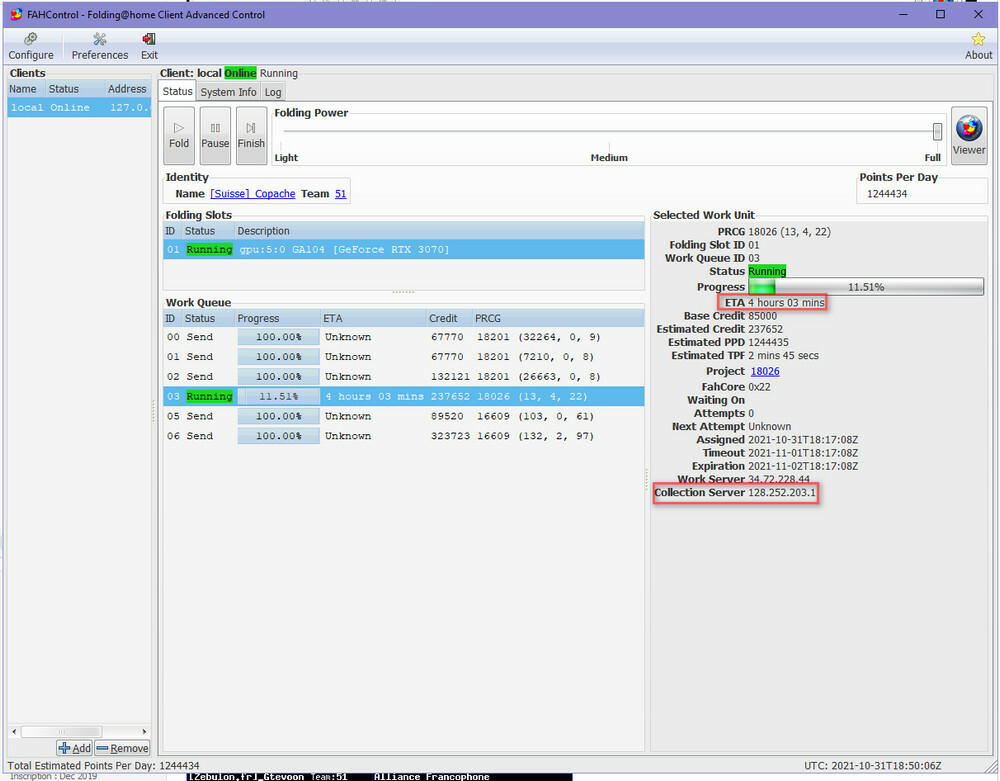Open the Project 18026 link
Screen dimensions: 1000x781
click(x=765, y=371)
